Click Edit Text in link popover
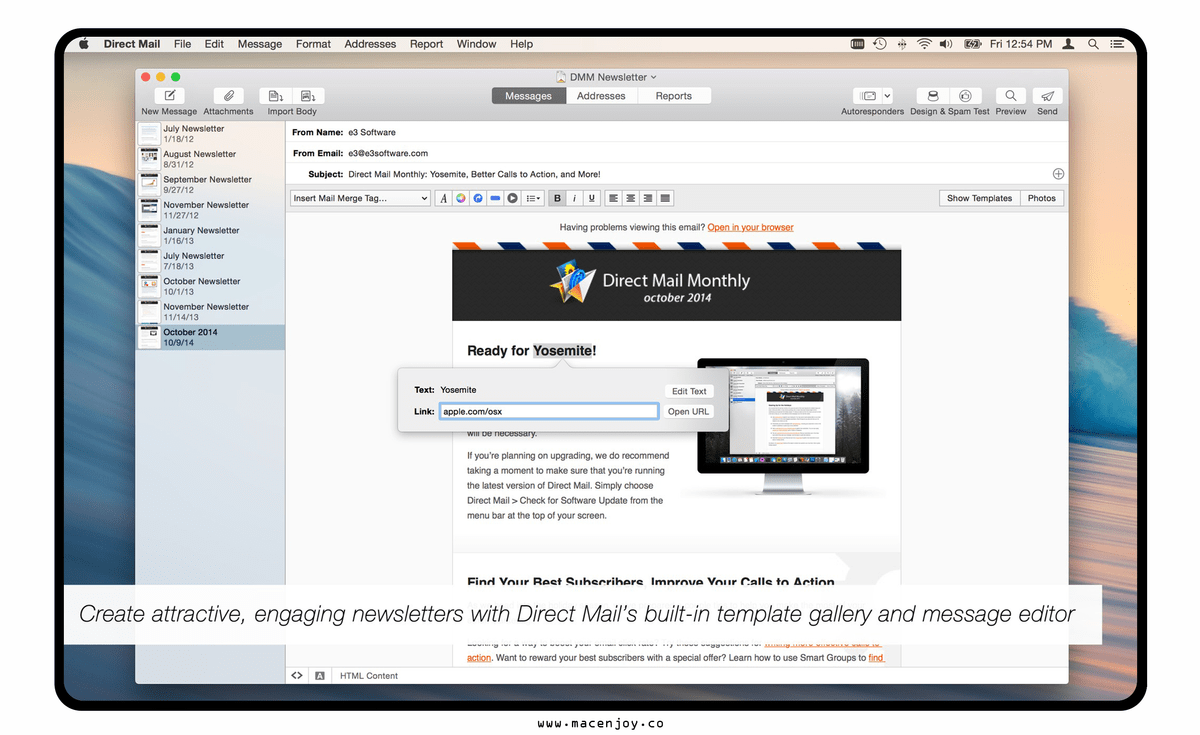This screenshot has width=1200, height=735. coord(689,391)
